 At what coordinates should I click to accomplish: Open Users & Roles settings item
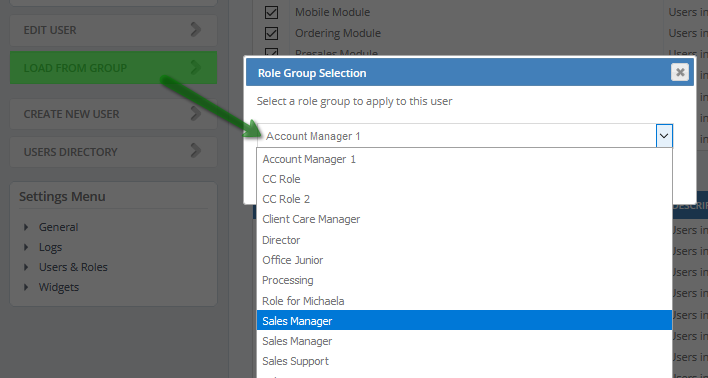pyautogui.click(x=73, y=267)
